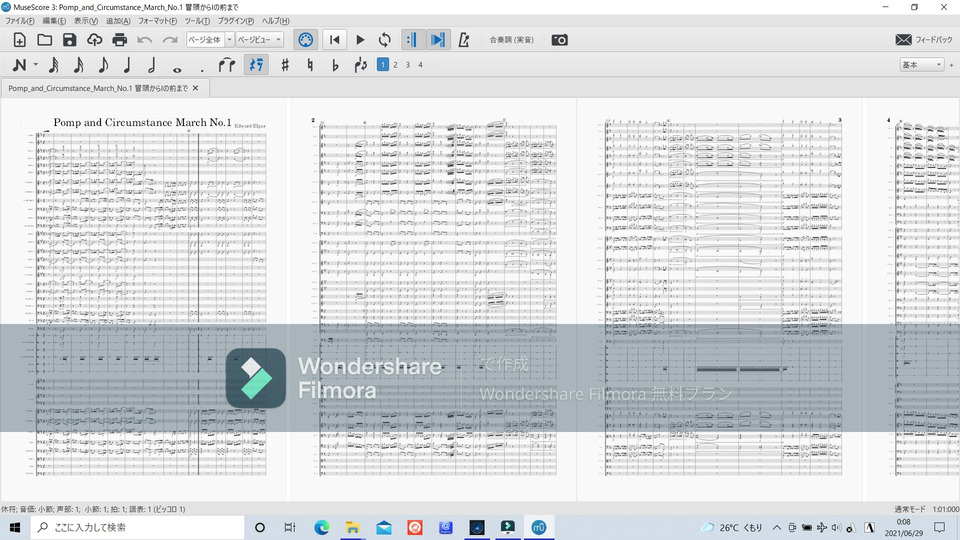Select 32nd note duration
Screen dimensions: 960x540
[53, 65]
